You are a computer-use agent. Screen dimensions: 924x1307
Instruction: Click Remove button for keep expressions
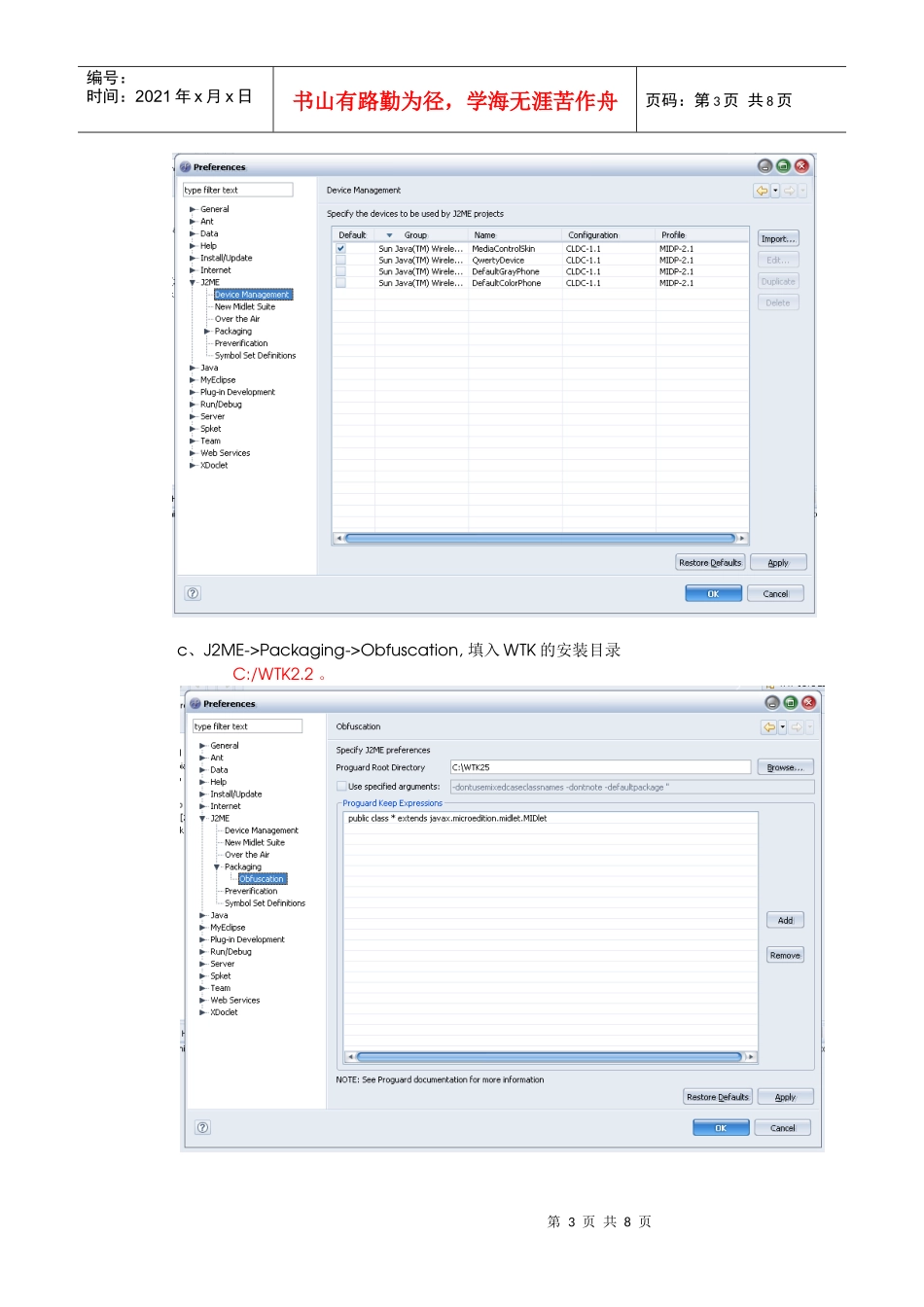pyautogui.click(x=785, y=956)
